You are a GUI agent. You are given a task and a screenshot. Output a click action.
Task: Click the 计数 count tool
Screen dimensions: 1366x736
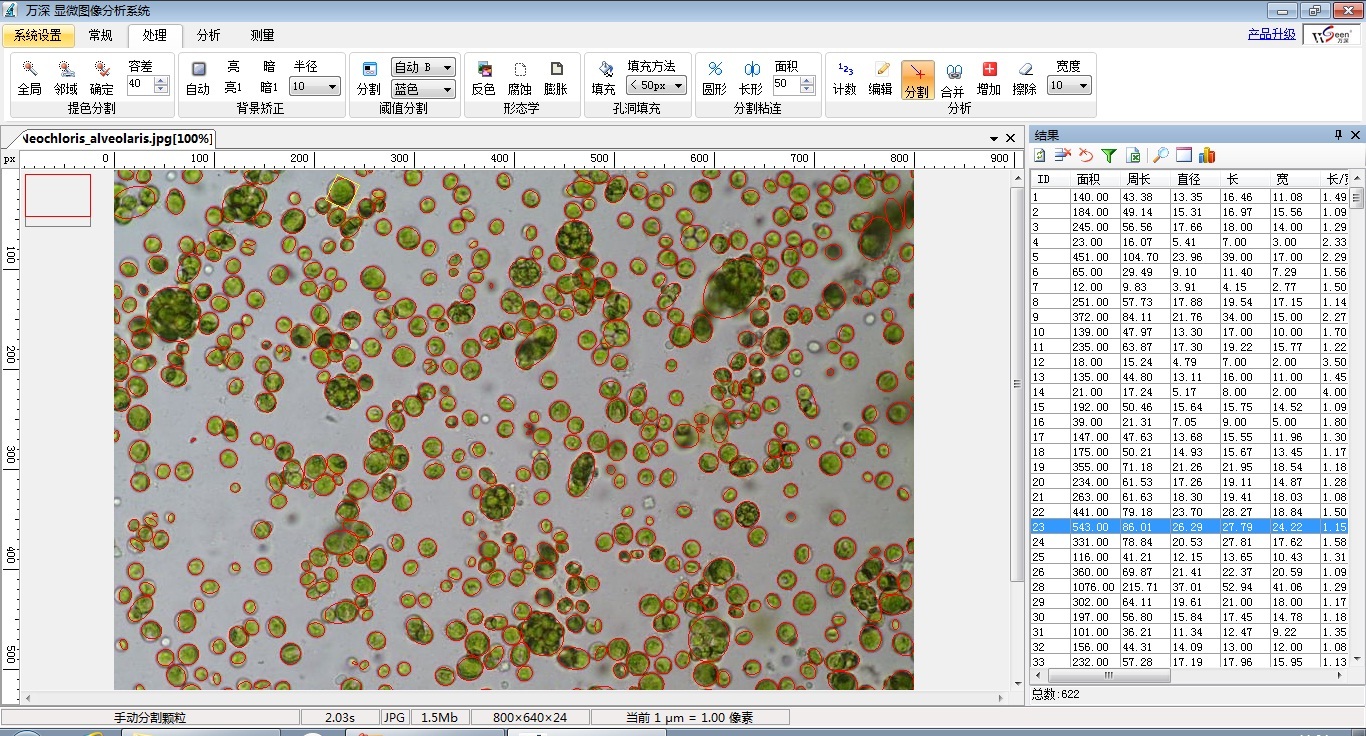coord(845,78)
